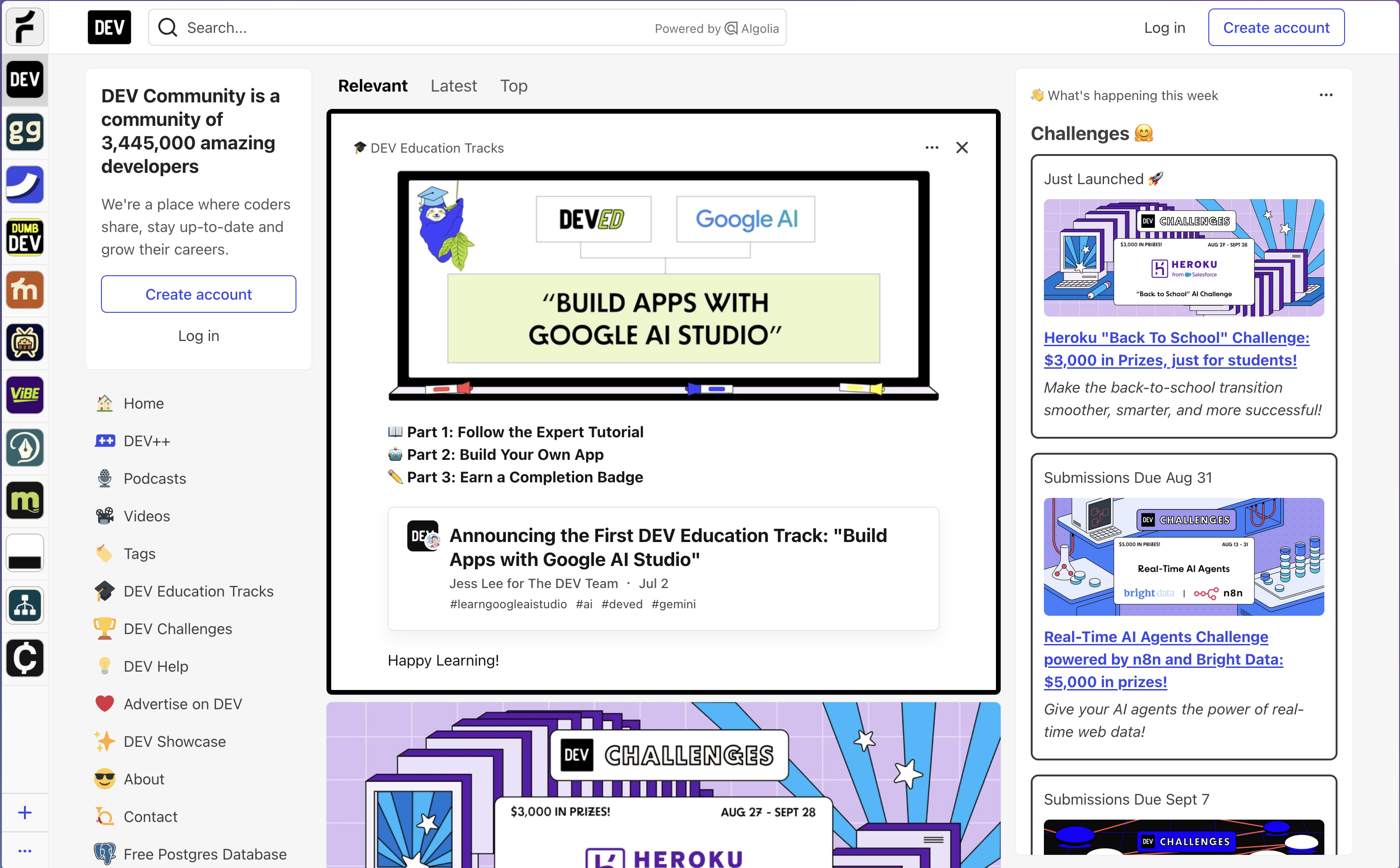Expand more communities with the ellipsis at rail bottom
This screenshot has height=868, width=1400.
[x=25, y=851]
